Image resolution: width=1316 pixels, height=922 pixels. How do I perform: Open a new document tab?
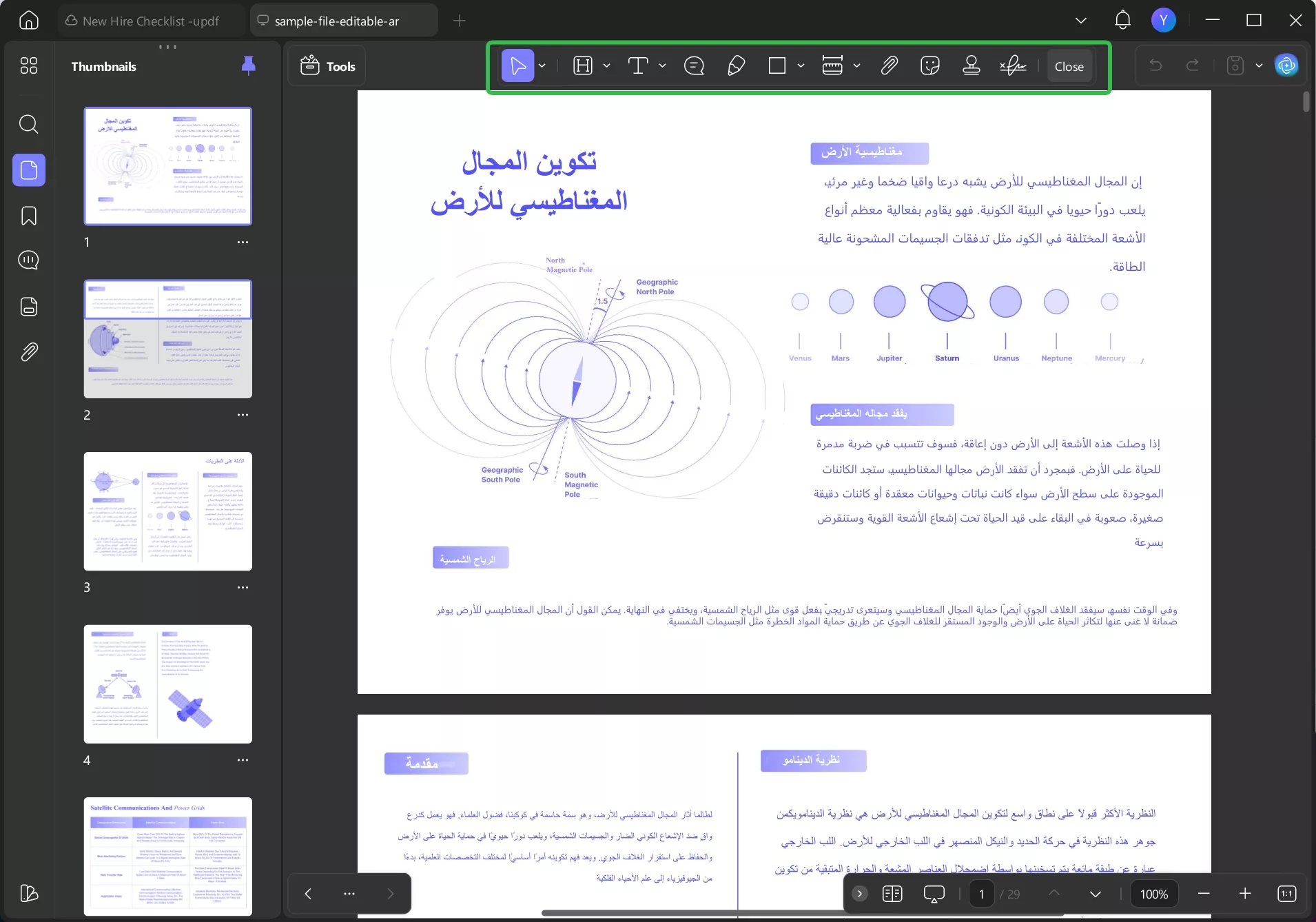[459, 21]
